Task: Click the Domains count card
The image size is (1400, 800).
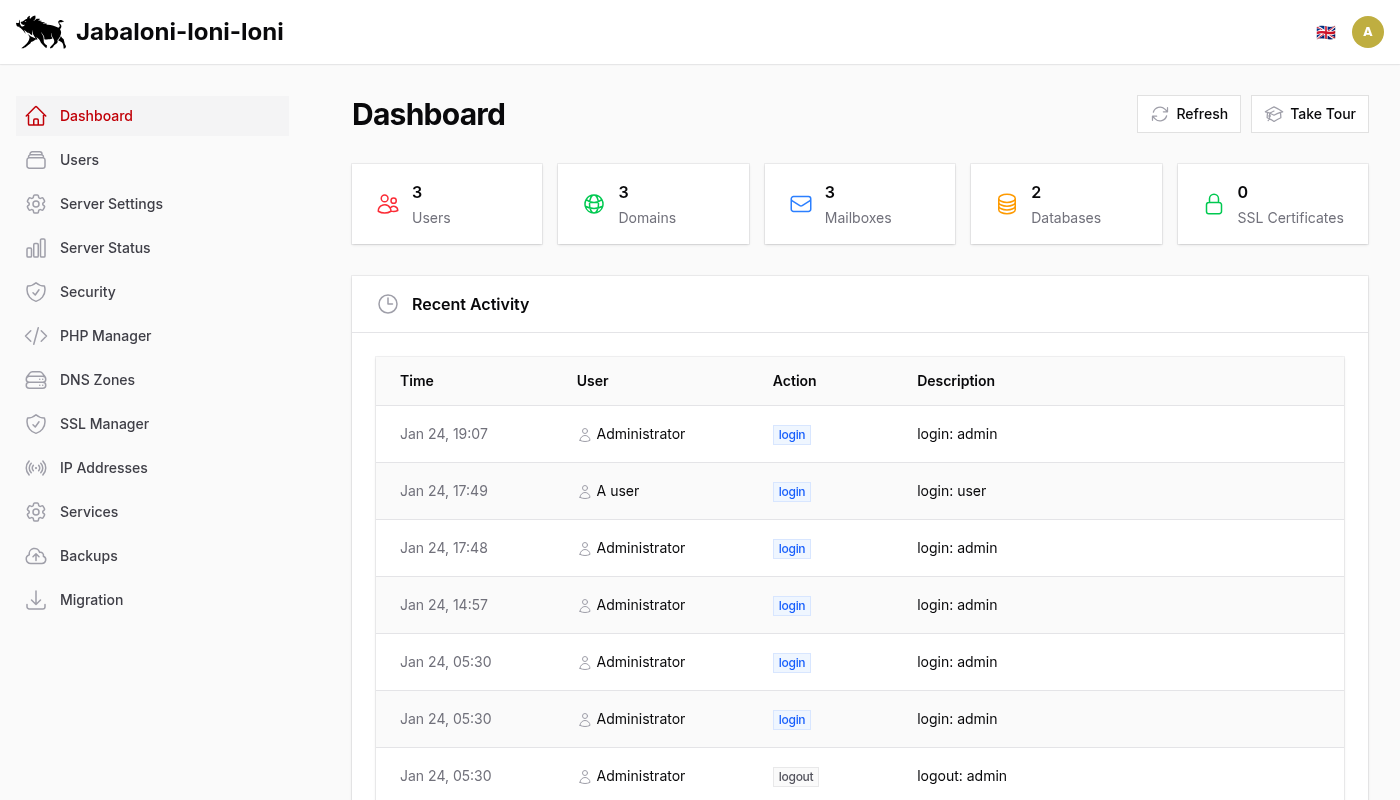Action: [653, 203]
